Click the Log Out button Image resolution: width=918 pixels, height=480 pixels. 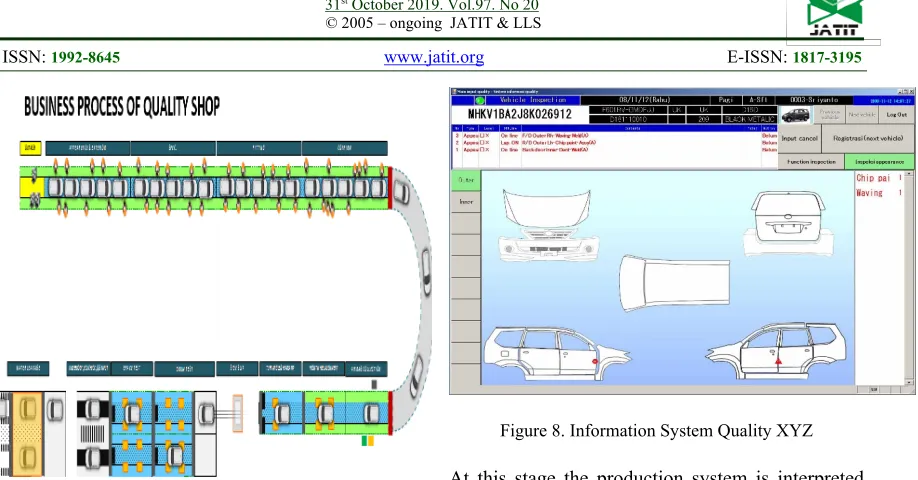coord(896,115)
